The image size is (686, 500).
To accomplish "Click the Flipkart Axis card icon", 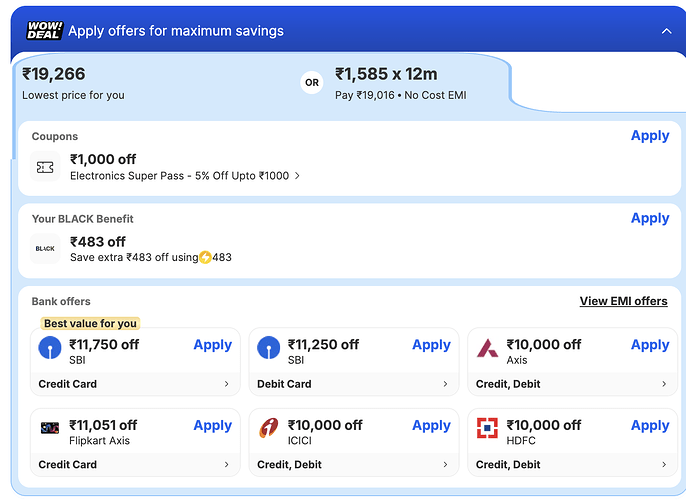I will point(49,428).
